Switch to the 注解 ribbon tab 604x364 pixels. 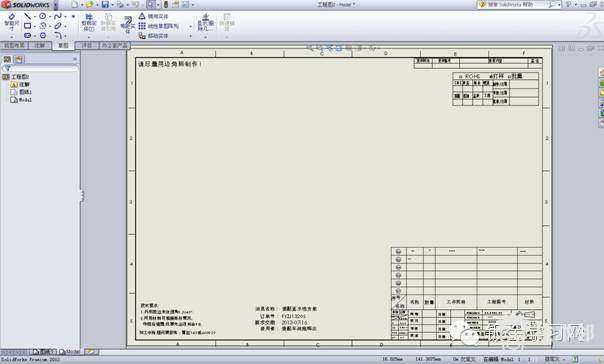[x=40, y=45]
